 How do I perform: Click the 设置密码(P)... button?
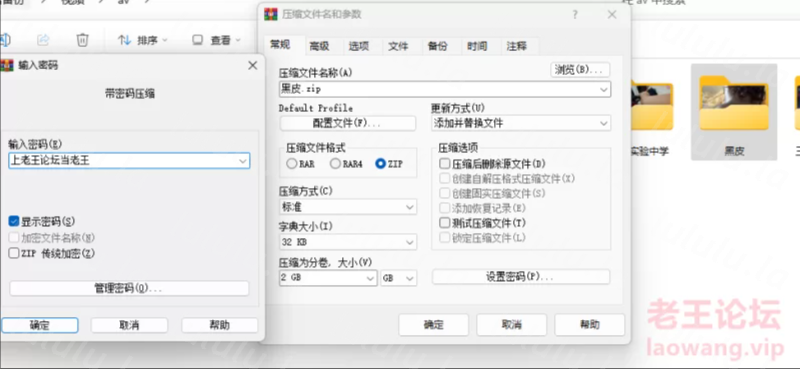521,277
